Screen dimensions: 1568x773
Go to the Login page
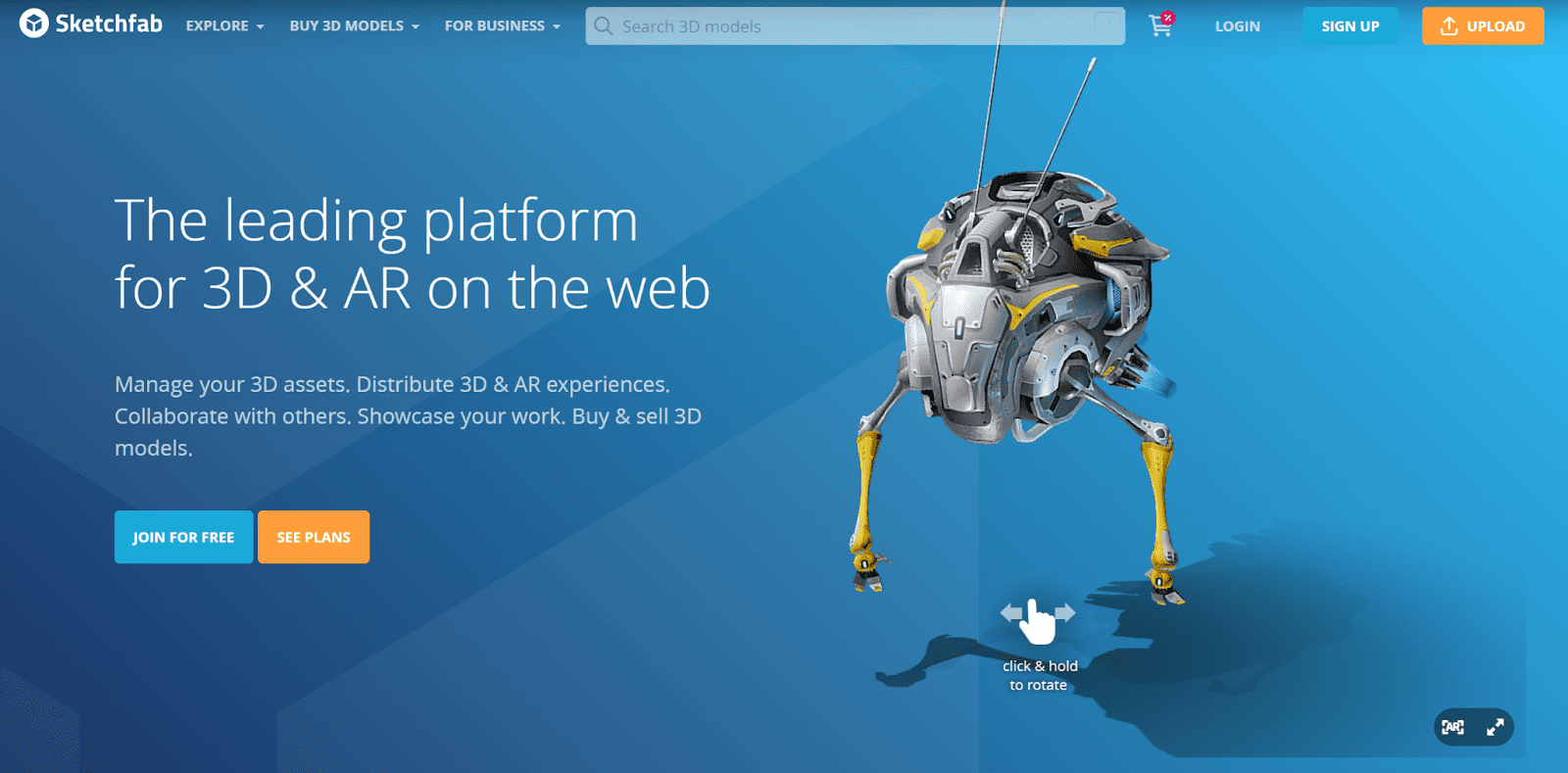[x=1238, y=26]
